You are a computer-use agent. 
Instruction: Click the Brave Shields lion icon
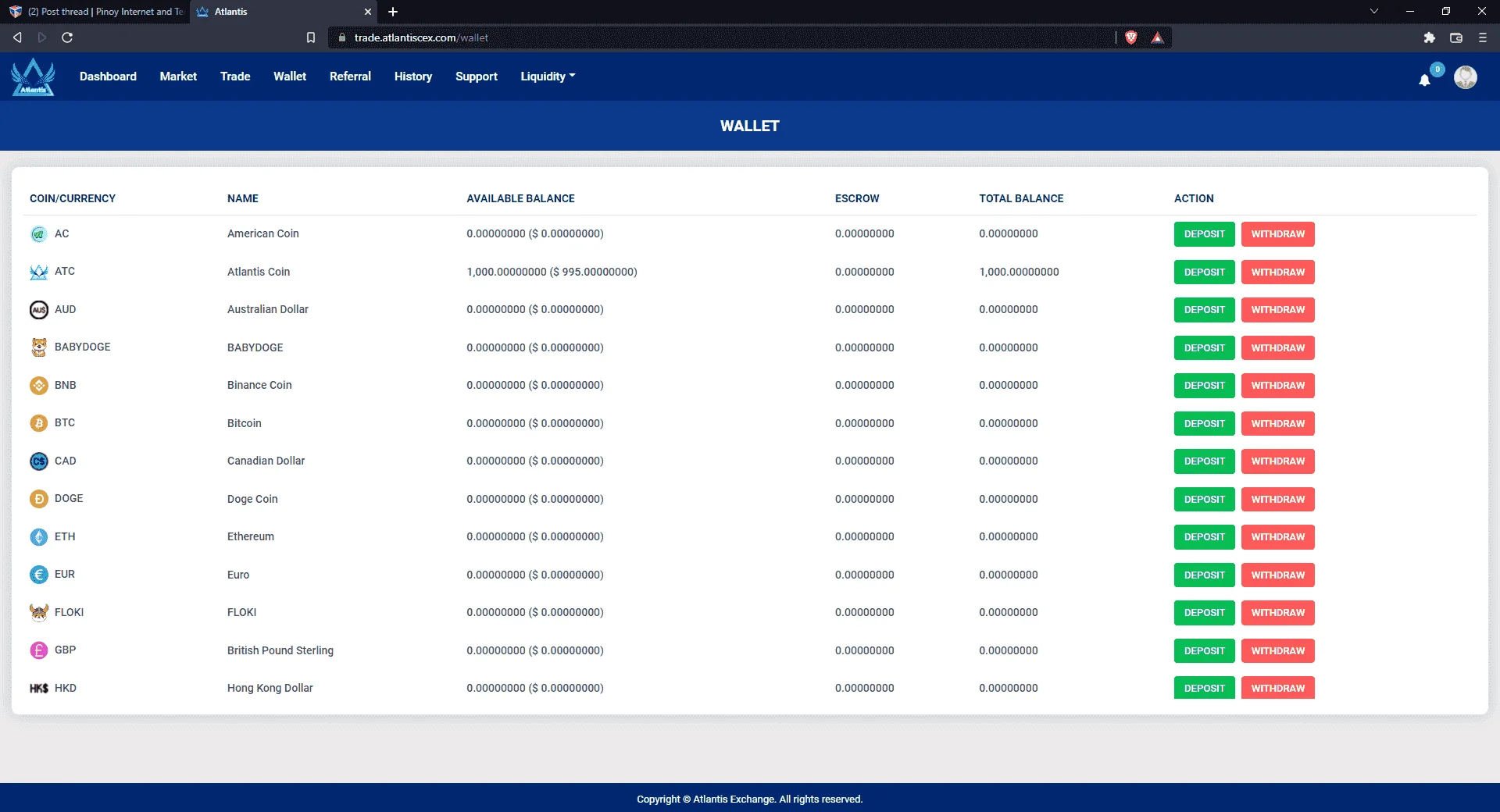tap(1130, 37)
